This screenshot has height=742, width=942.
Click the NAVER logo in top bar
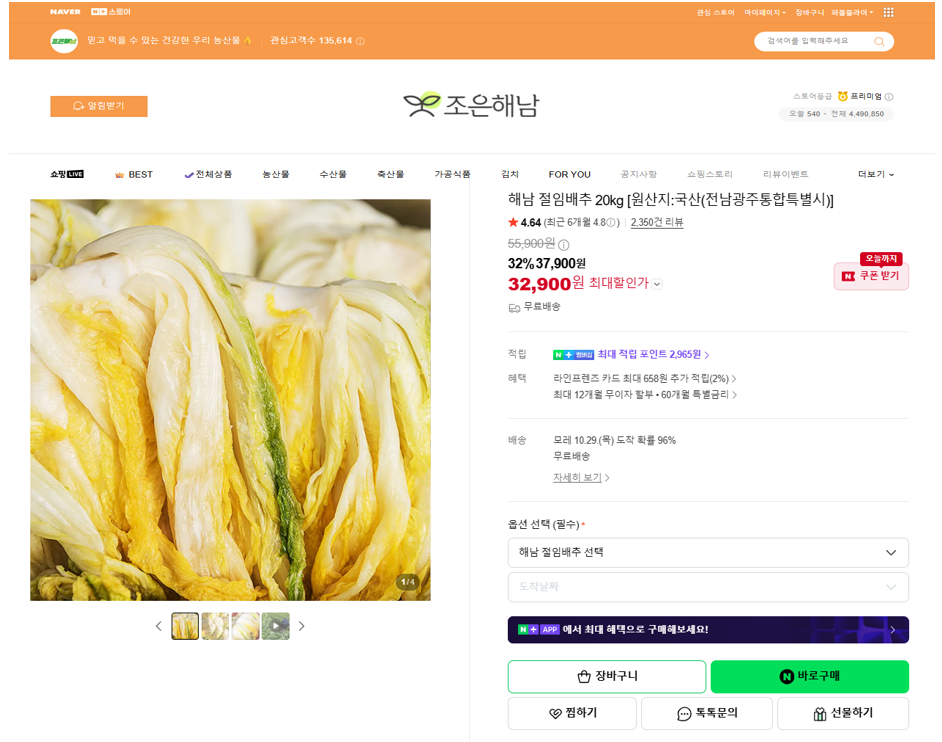point(65,12)
